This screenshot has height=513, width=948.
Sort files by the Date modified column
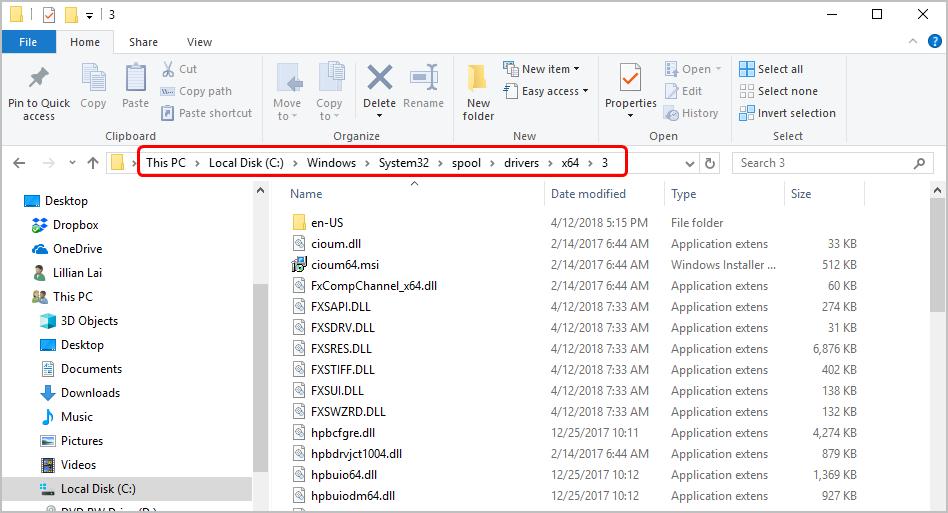(588, 194)
